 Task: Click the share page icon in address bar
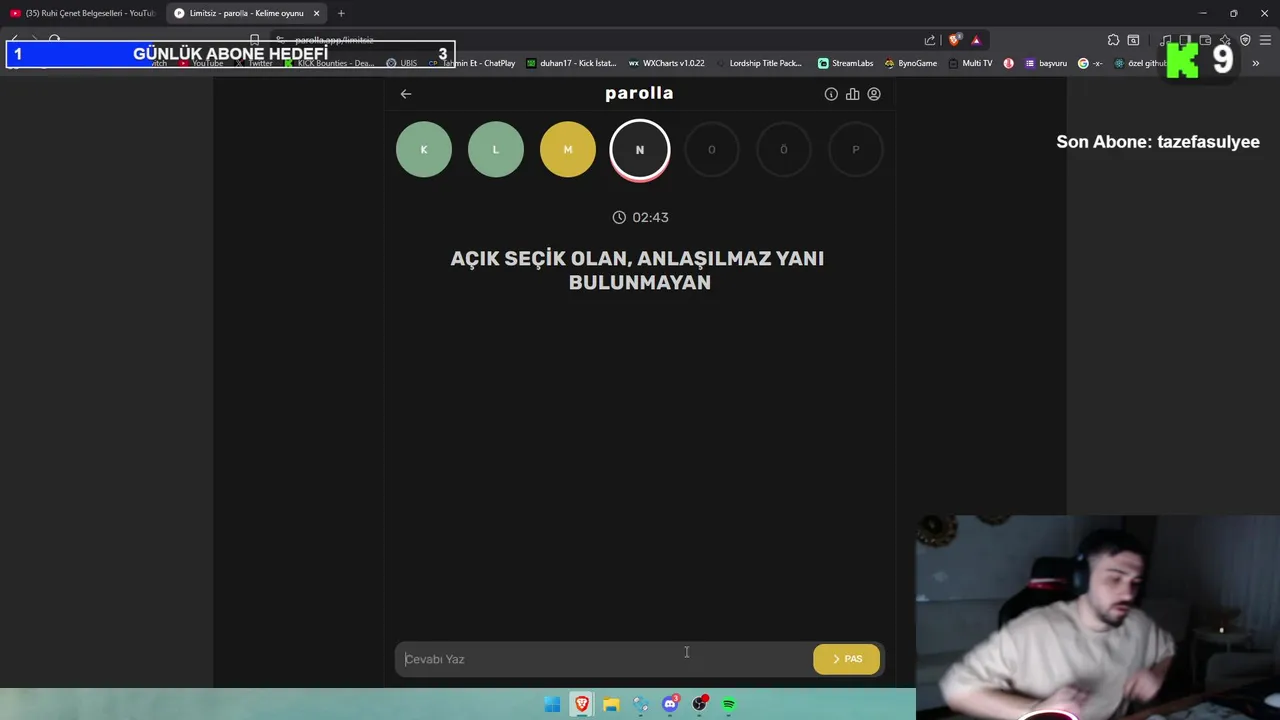tap(930, 40)
